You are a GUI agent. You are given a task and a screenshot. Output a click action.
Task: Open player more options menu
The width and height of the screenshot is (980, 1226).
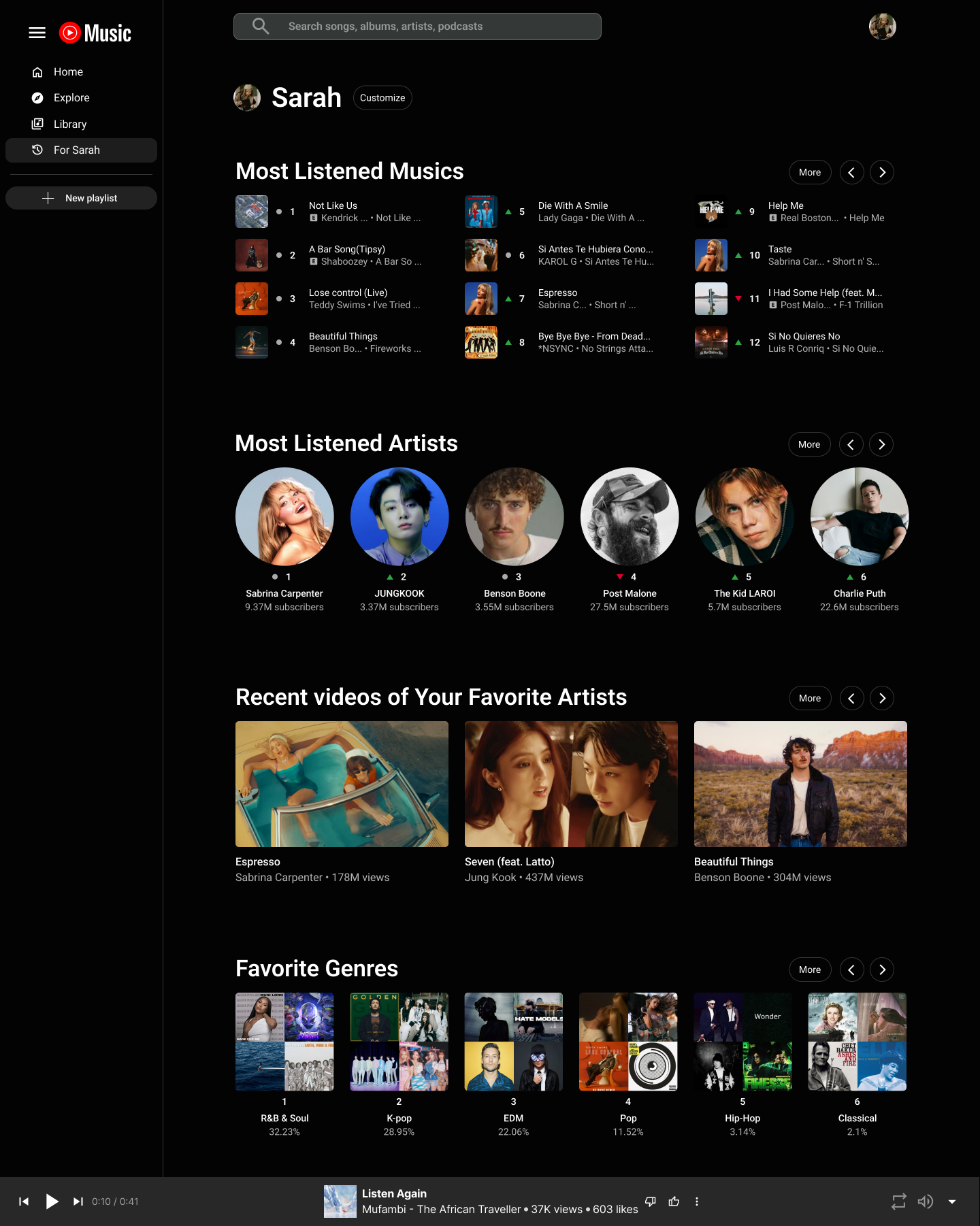coord(697,1202)
